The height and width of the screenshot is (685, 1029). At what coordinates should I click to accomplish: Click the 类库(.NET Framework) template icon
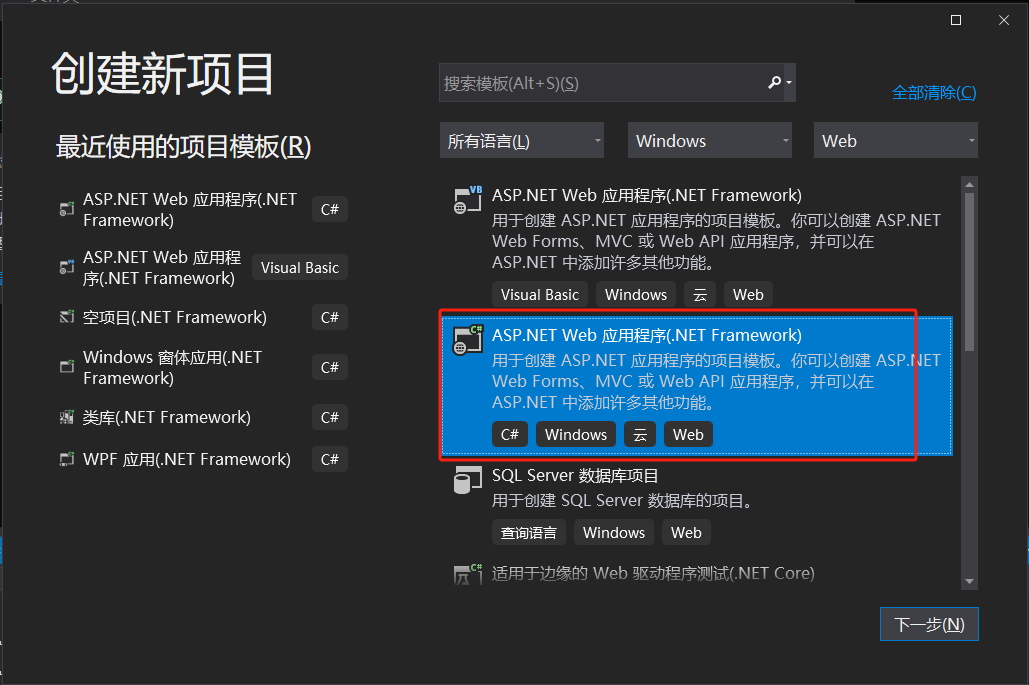pyautogui.click(x=66, y=417)
